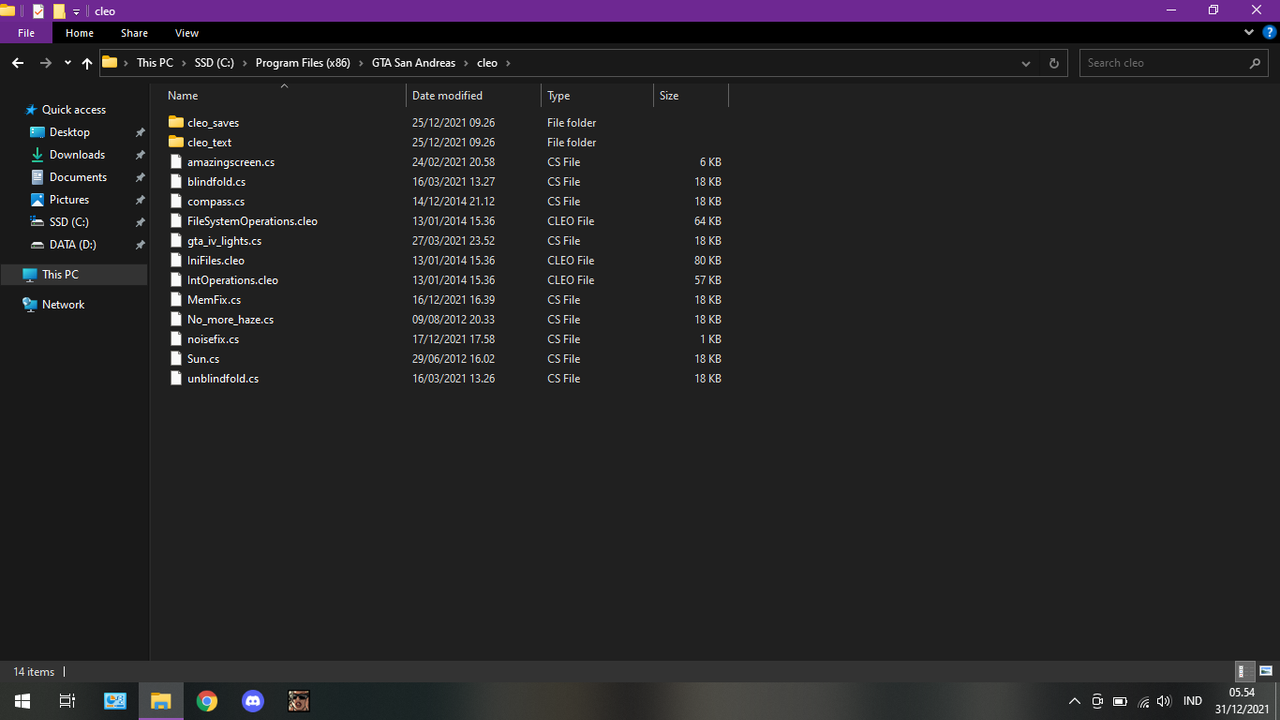
Task: Switch to large icons view button
Action: tap(1266, 672)
